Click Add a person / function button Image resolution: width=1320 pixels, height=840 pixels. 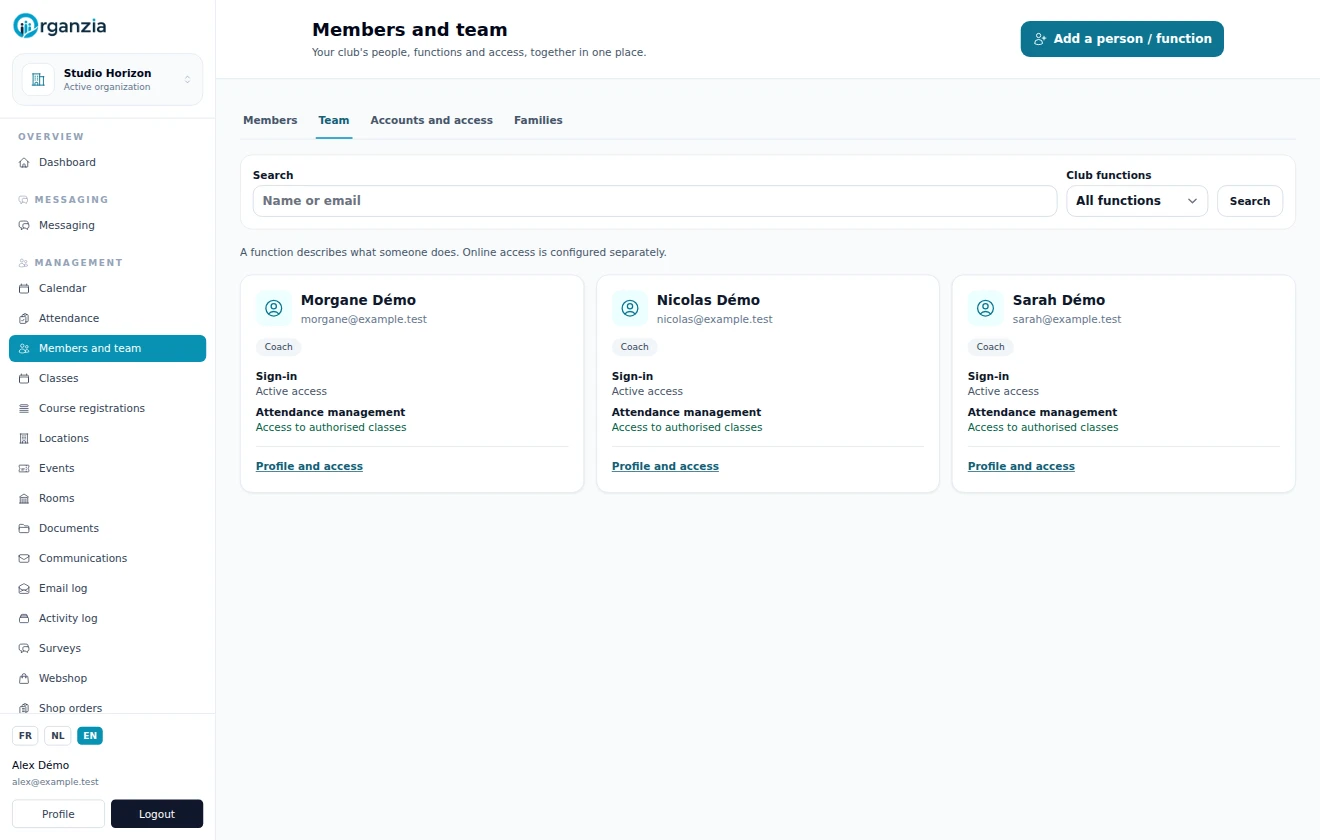pyautogui.click(x=1122, y=39)
